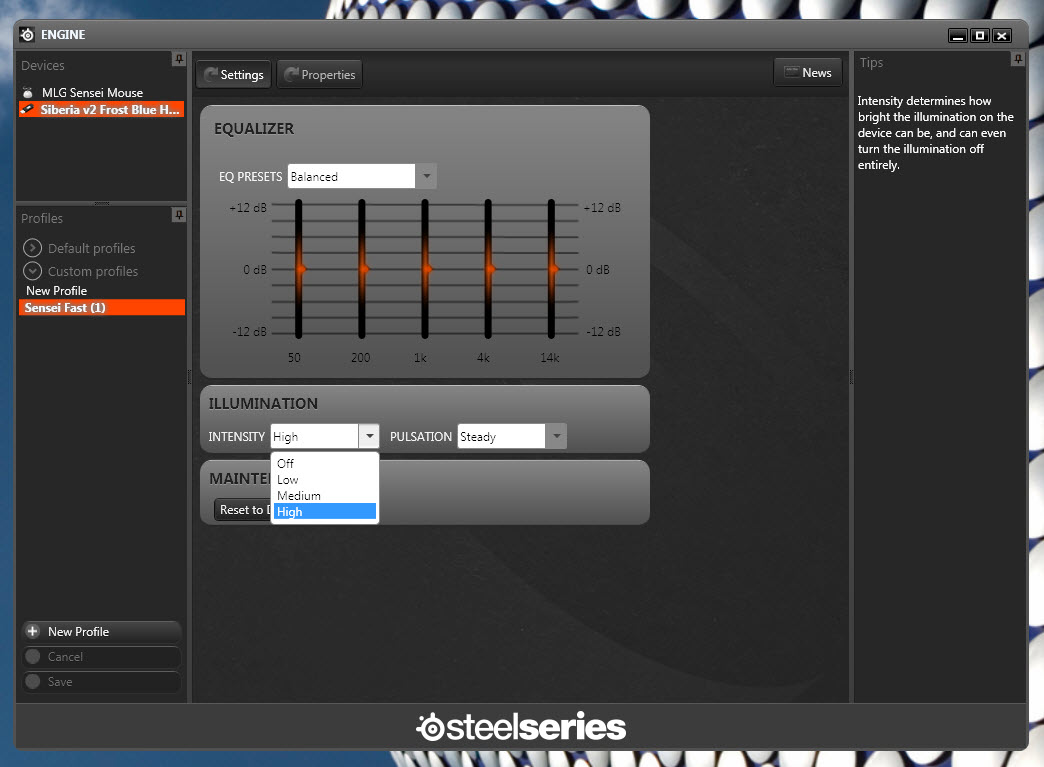
Task: Click the Pulsation Steady field
Action: (x=502, y=436)
